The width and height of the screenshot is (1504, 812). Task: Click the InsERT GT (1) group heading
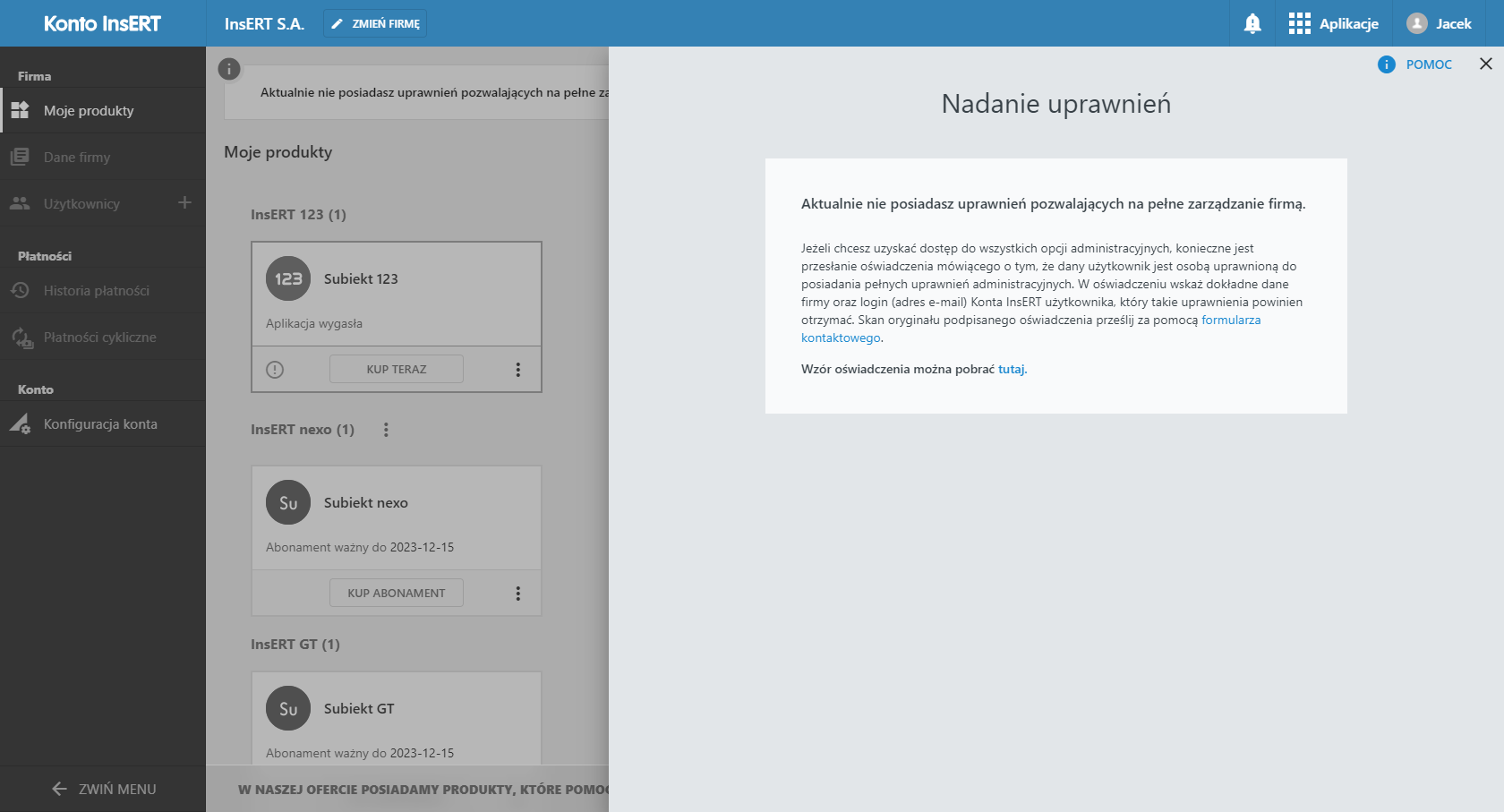pos(295,645)
